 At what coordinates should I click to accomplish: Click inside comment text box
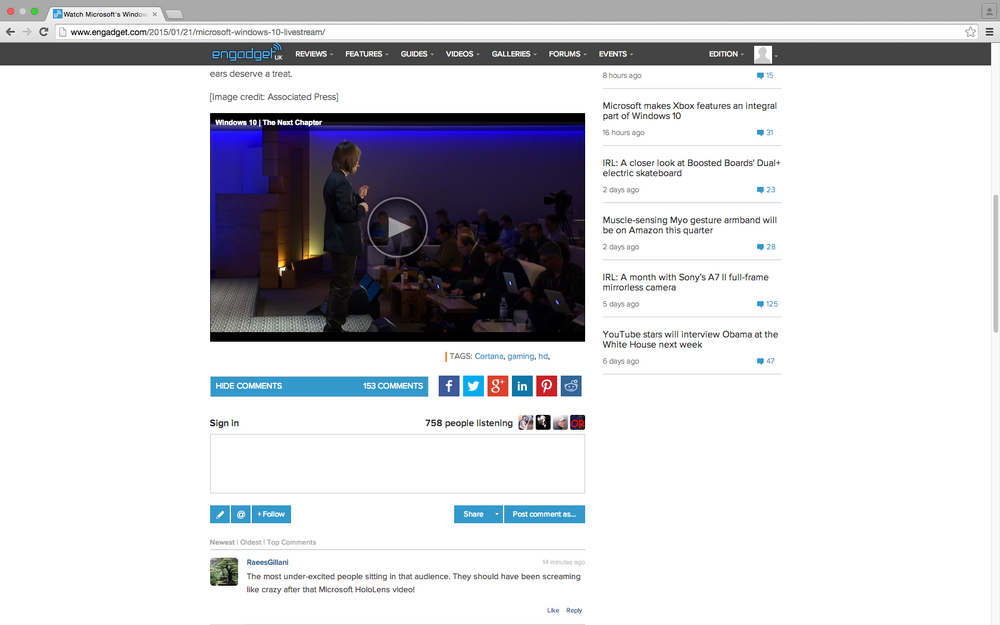[397, 464]
